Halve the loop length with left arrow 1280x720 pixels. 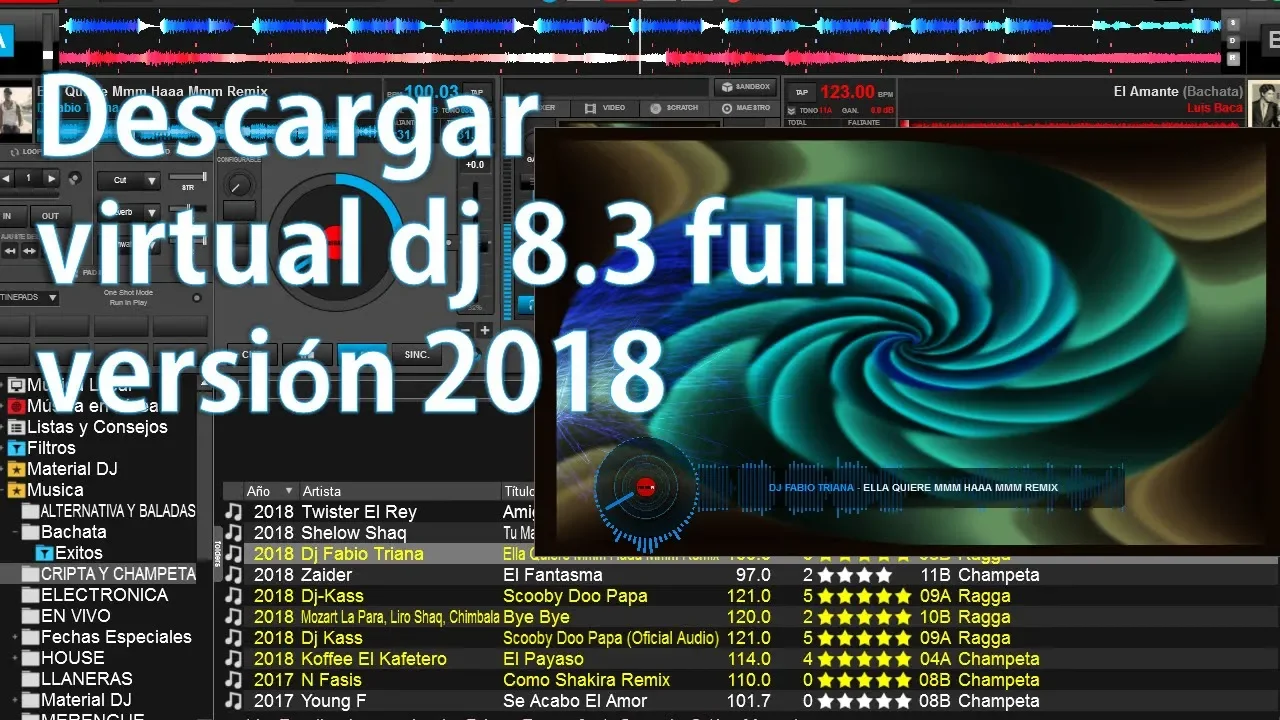pos(7,179)
